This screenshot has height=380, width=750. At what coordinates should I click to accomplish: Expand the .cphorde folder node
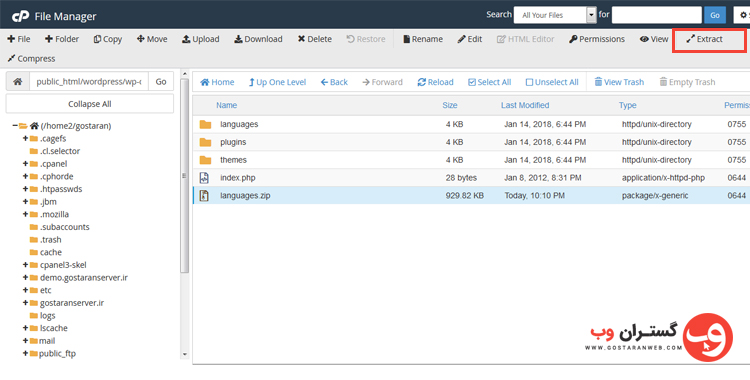tap(25, 176)
